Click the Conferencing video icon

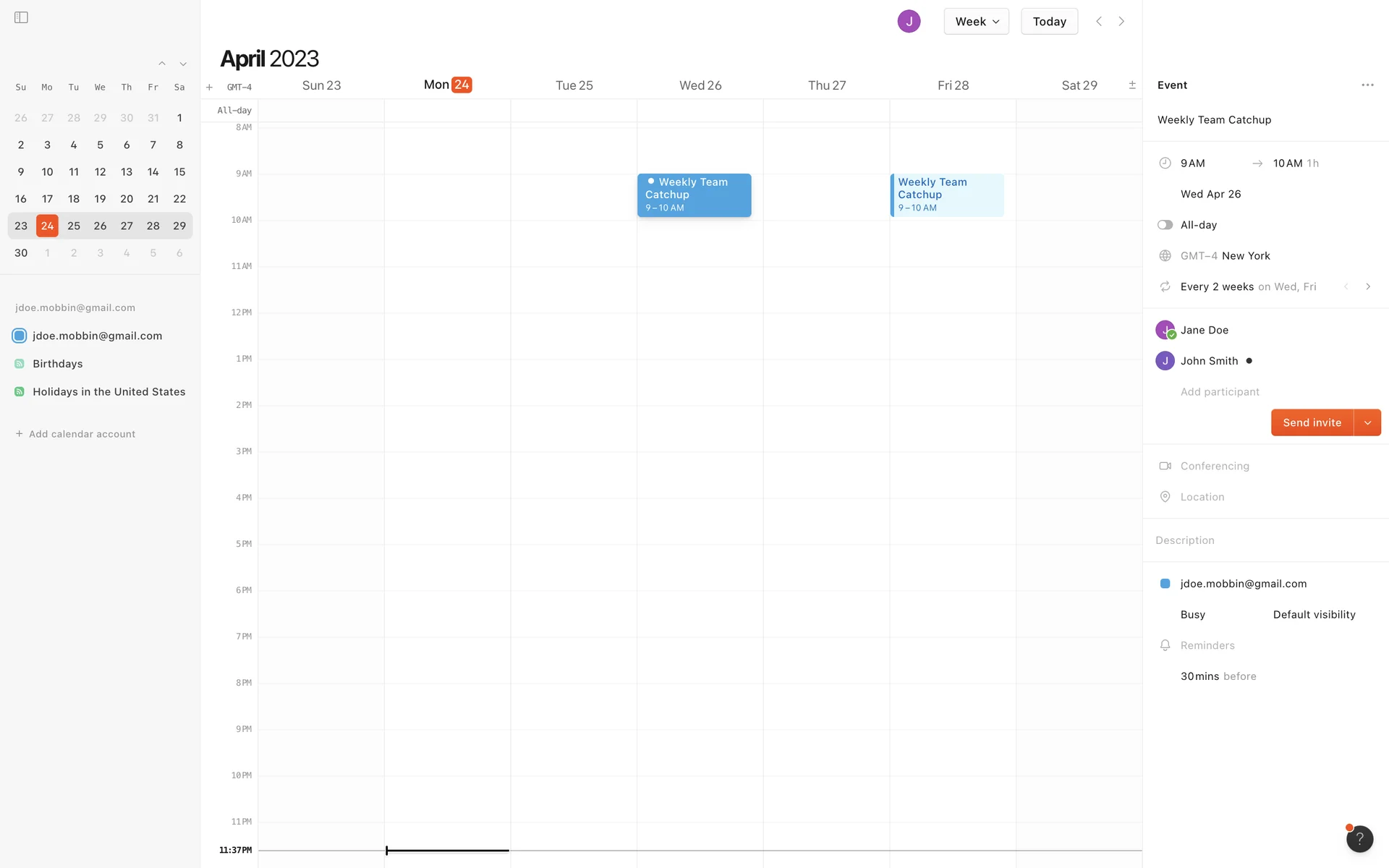point(1165,467)
